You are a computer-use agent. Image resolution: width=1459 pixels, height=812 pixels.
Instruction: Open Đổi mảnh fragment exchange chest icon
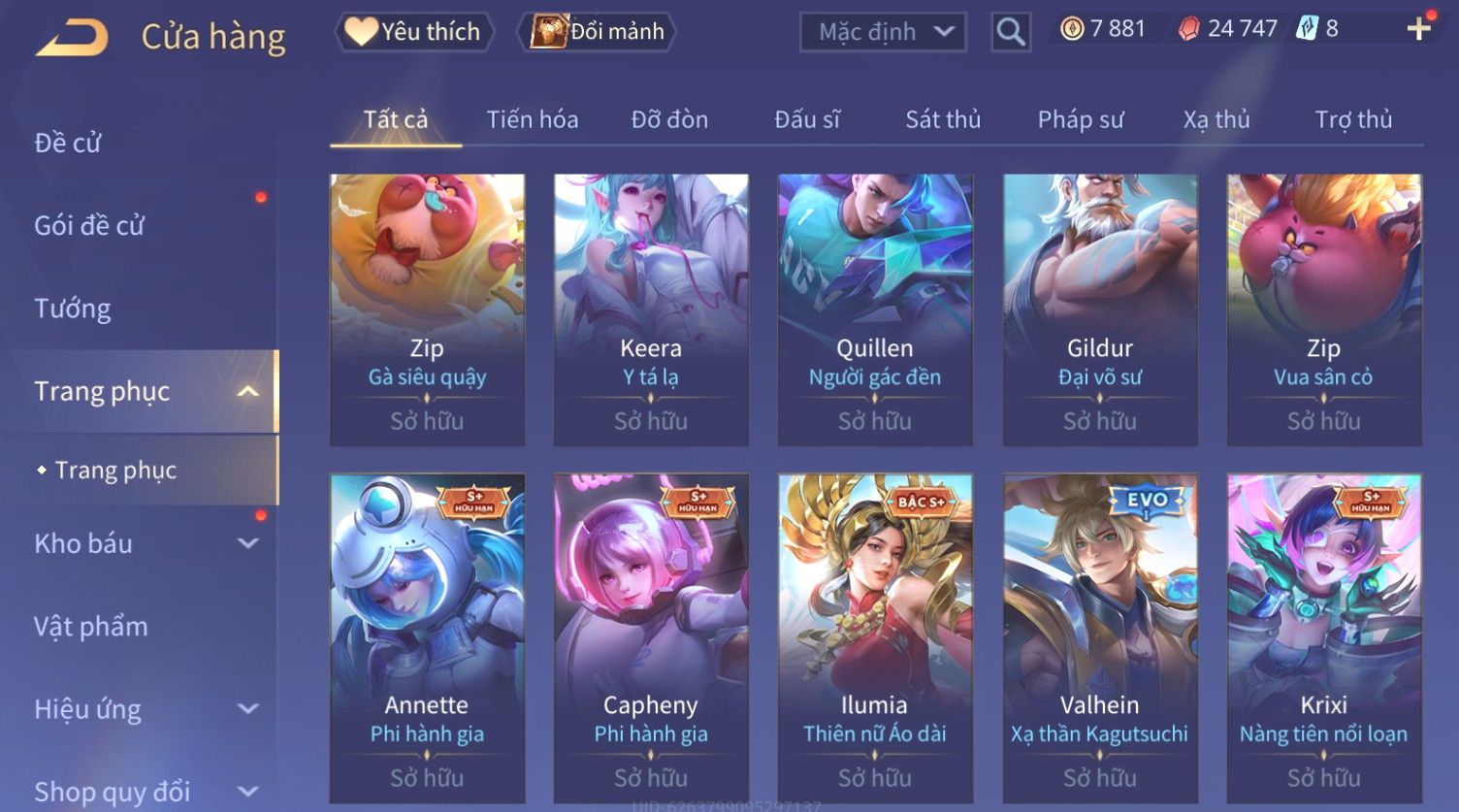point(598,32)
